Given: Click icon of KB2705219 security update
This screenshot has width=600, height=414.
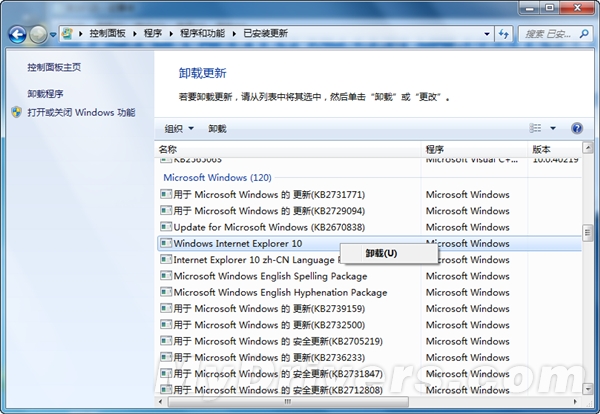Looking at the screenshot, I should tap(166, 341).
